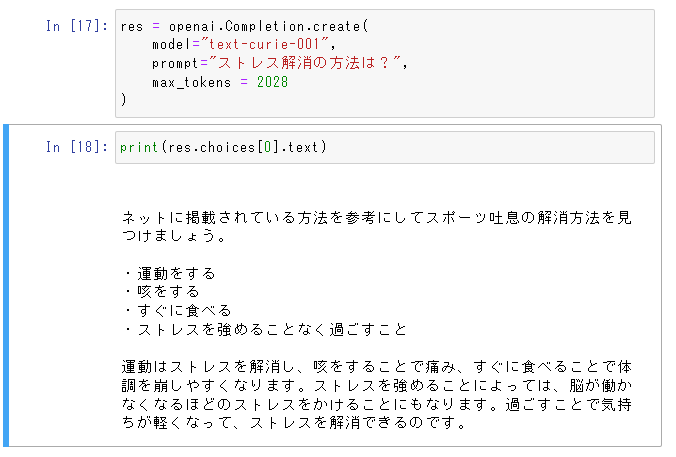Select the In [18] prompt label

point(77,147)
